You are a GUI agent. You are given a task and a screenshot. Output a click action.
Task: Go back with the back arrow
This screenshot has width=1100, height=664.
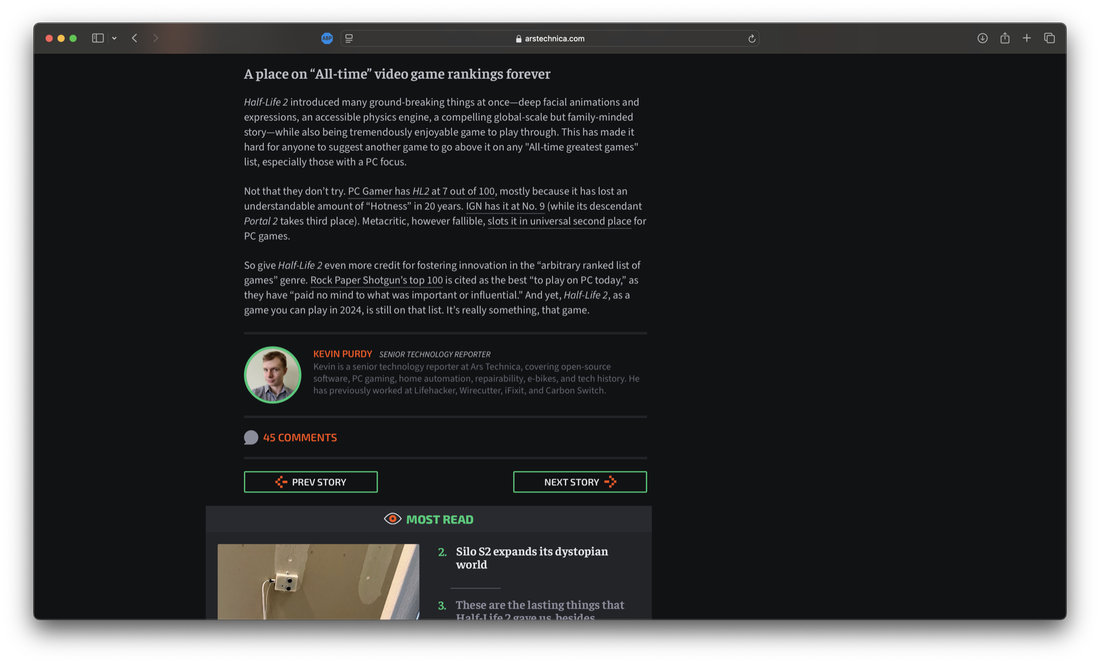point(135,39)
